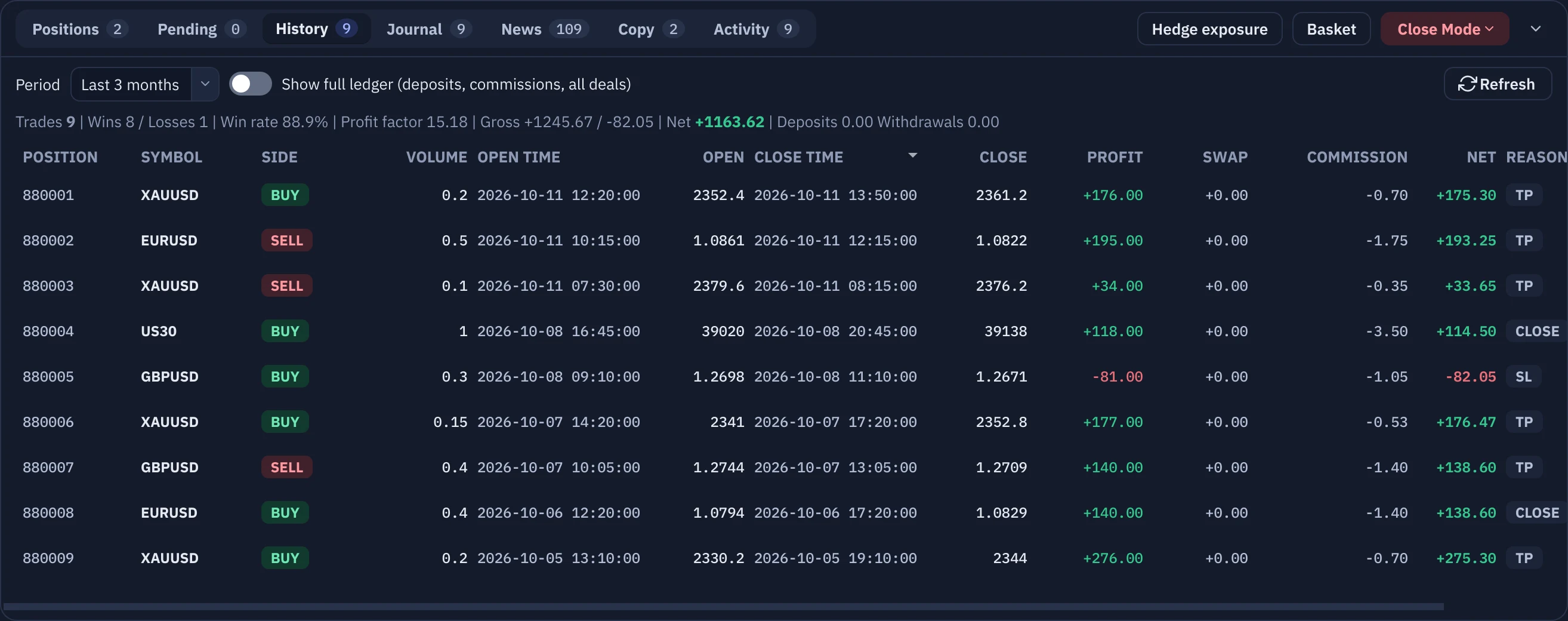Click commission value -3.50
The image size is (1568, 621).
pyautogui.click(x=1387, y=331)
